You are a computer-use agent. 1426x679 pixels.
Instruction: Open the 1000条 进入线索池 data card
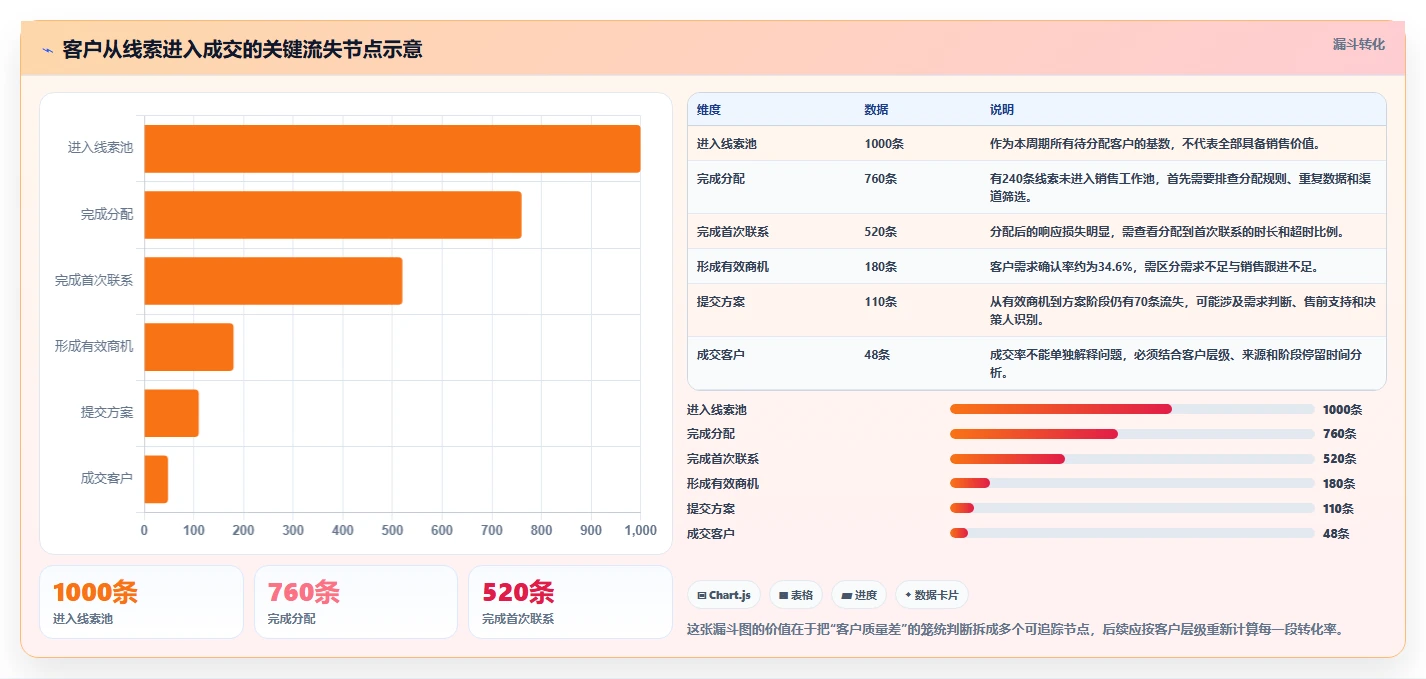click(141, 602)
